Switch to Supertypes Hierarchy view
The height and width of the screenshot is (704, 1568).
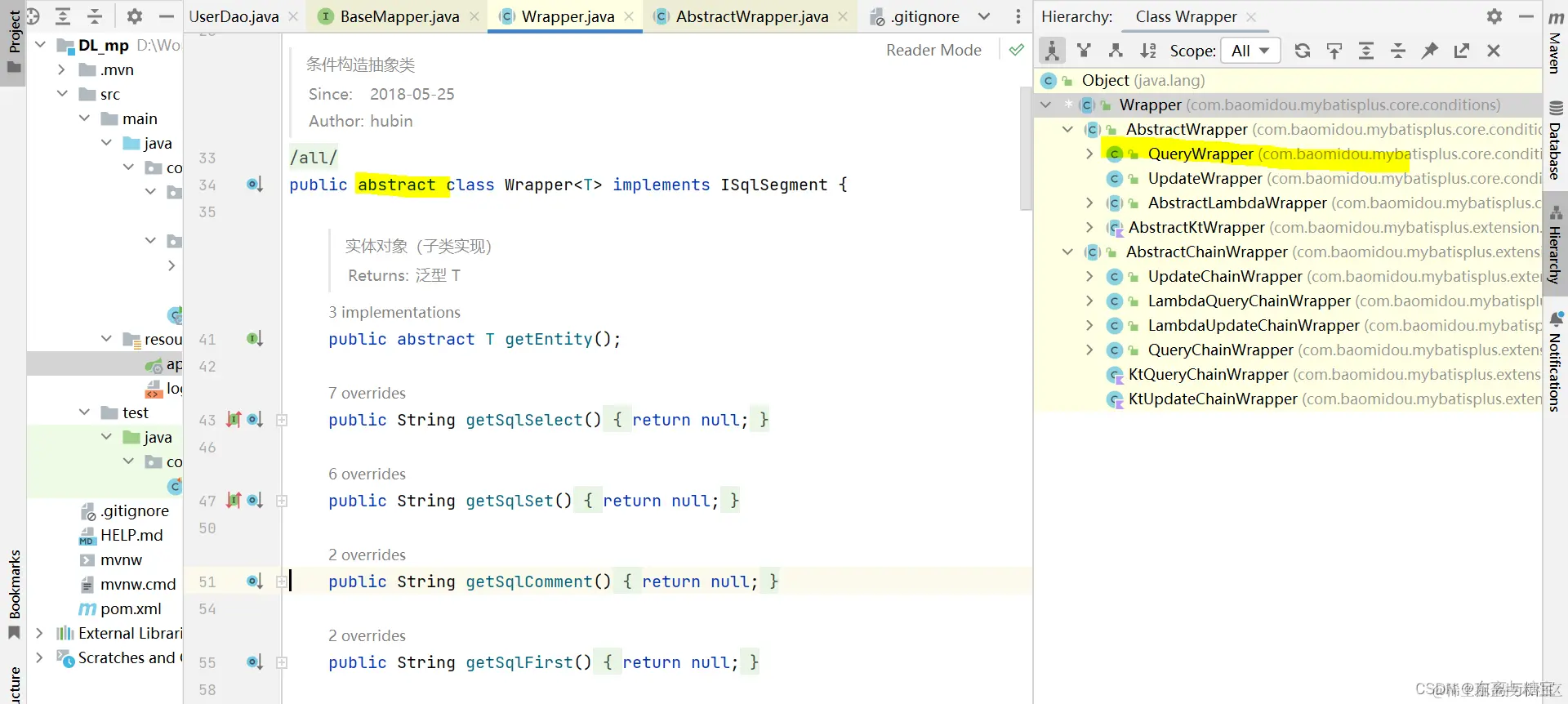click(1085, 51)
